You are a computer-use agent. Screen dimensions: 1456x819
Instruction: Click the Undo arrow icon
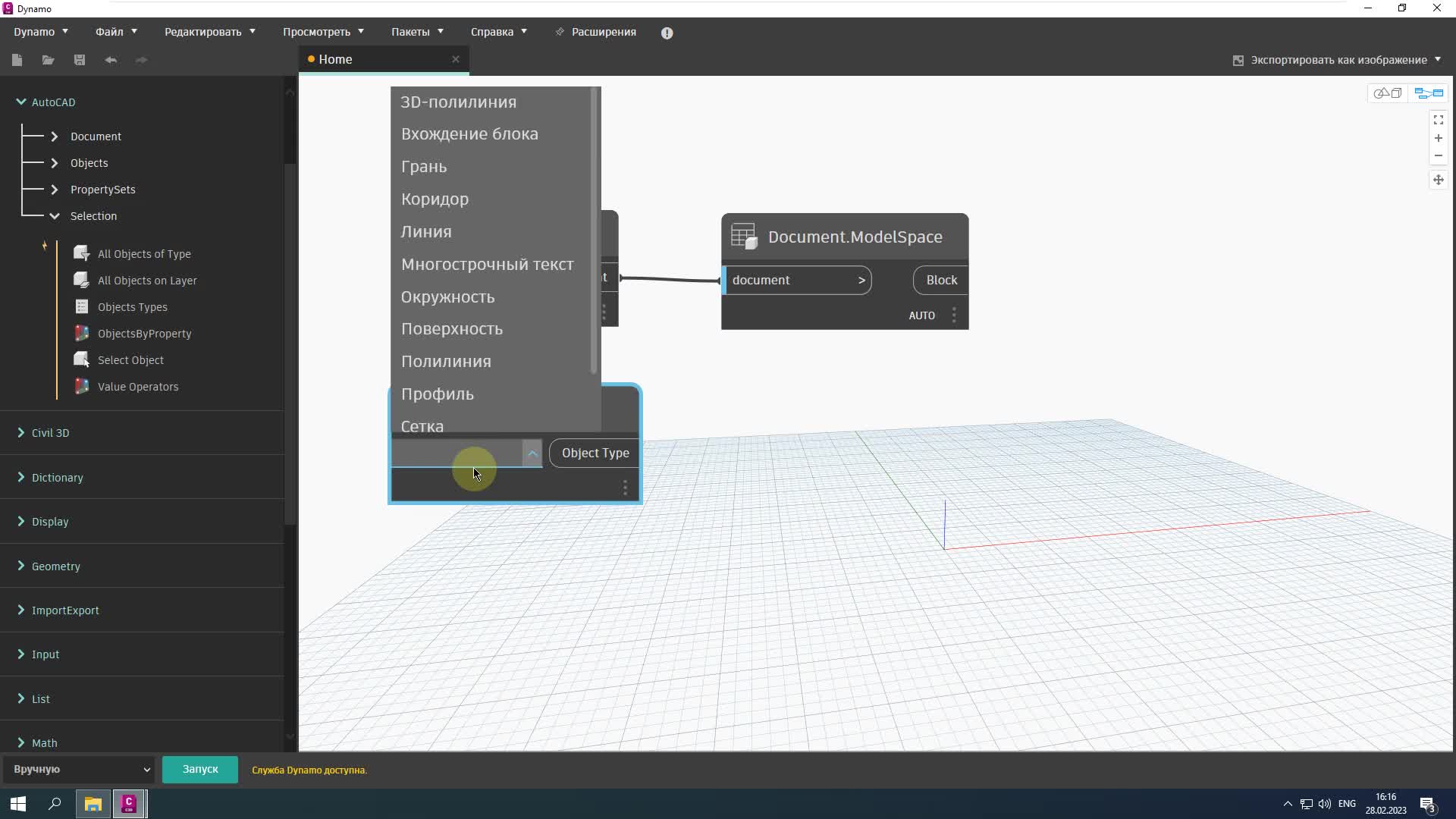[111, 60]
